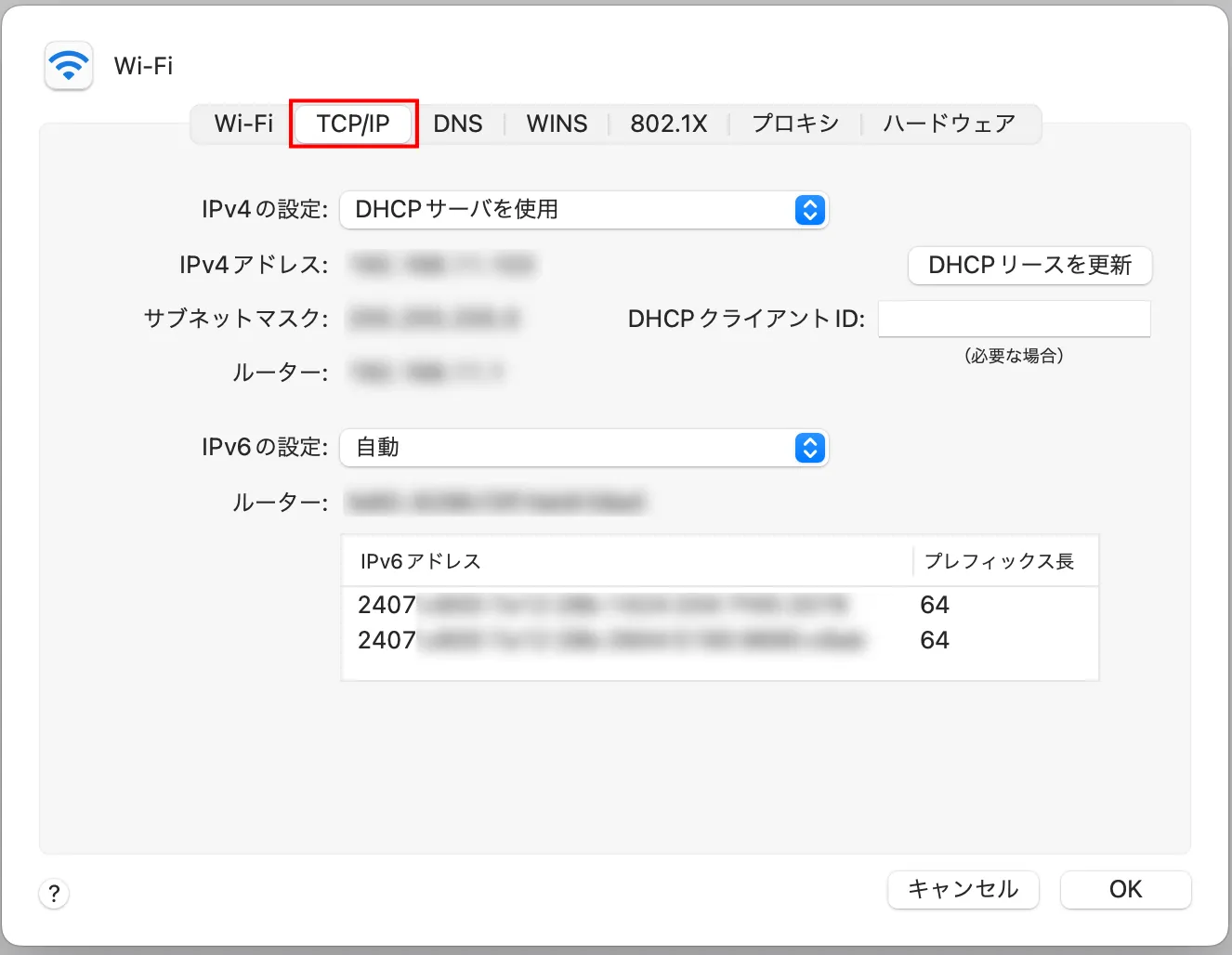Confirm with the OK button
Viewport: 1232px width, 955px height.
pos(1126,890)
